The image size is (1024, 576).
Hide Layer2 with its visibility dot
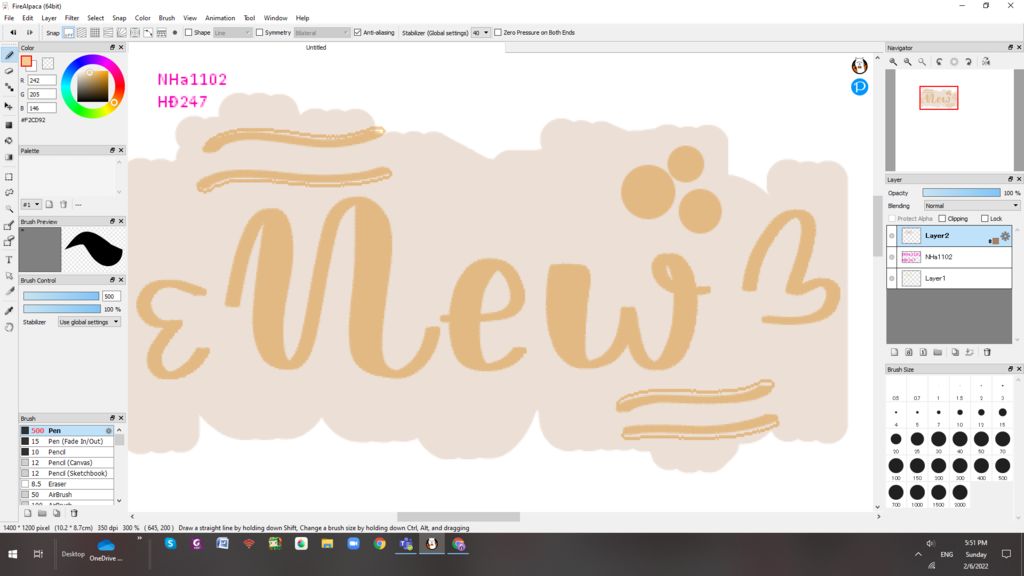pyautogui.click(x=892, y=236)
